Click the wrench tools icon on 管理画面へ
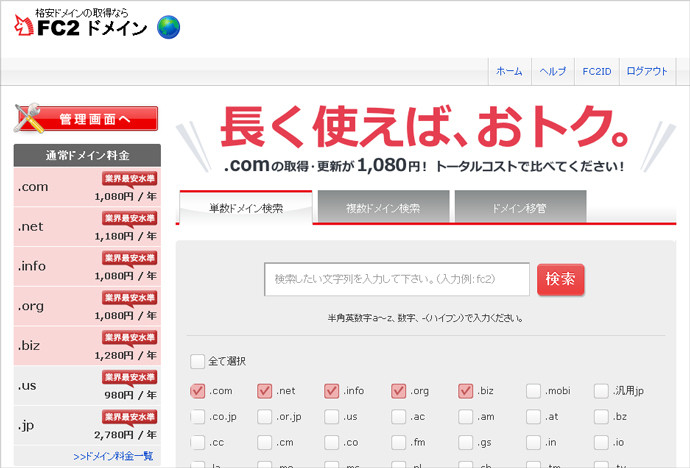The width and height of the screenshot is (690, 468). 28,118
